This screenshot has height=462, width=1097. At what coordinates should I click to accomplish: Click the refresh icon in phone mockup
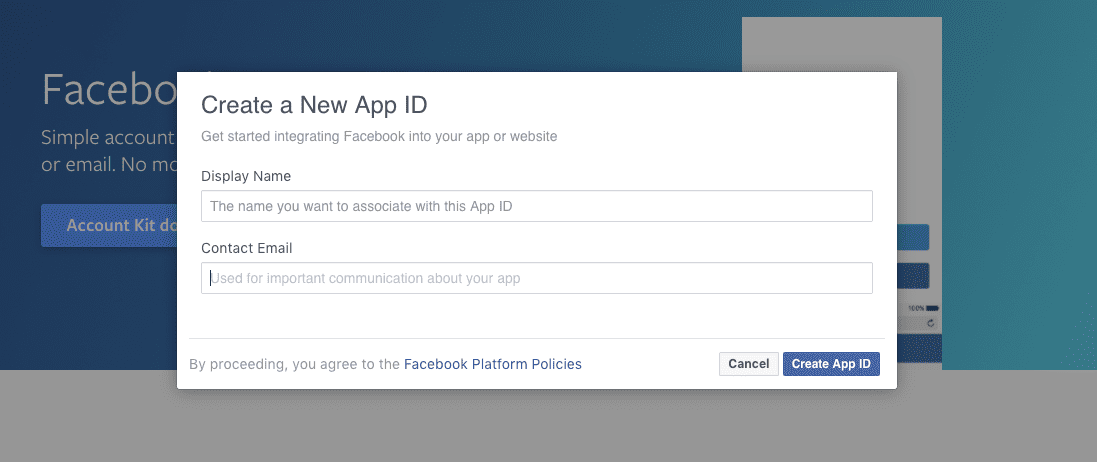pos(931,323)
